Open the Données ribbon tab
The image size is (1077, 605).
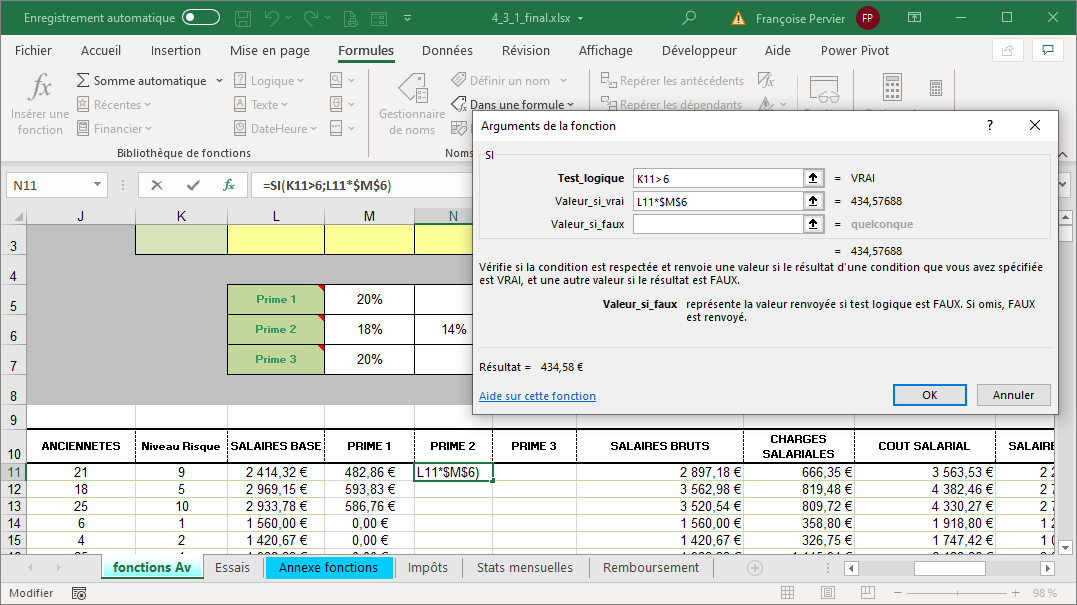click(x=447, y=51)
